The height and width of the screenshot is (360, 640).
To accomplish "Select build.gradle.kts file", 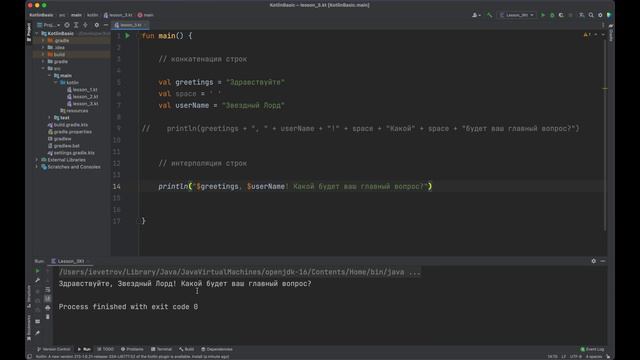I will 68,124.
